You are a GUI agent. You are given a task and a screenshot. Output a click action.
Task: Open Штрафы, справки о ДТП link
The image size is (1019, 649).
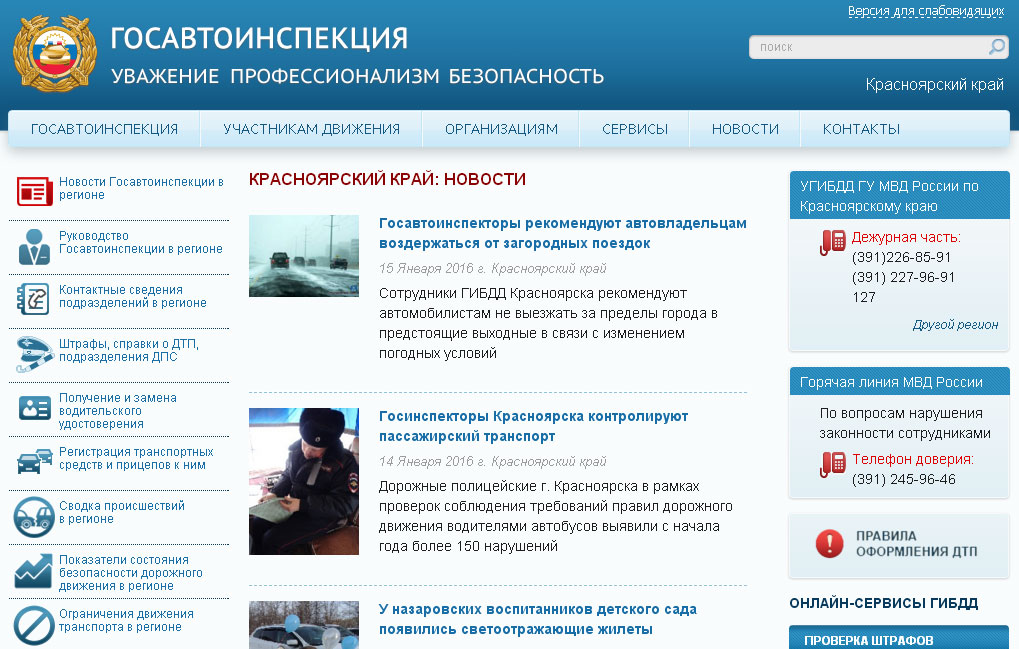[x=129, y=350]
